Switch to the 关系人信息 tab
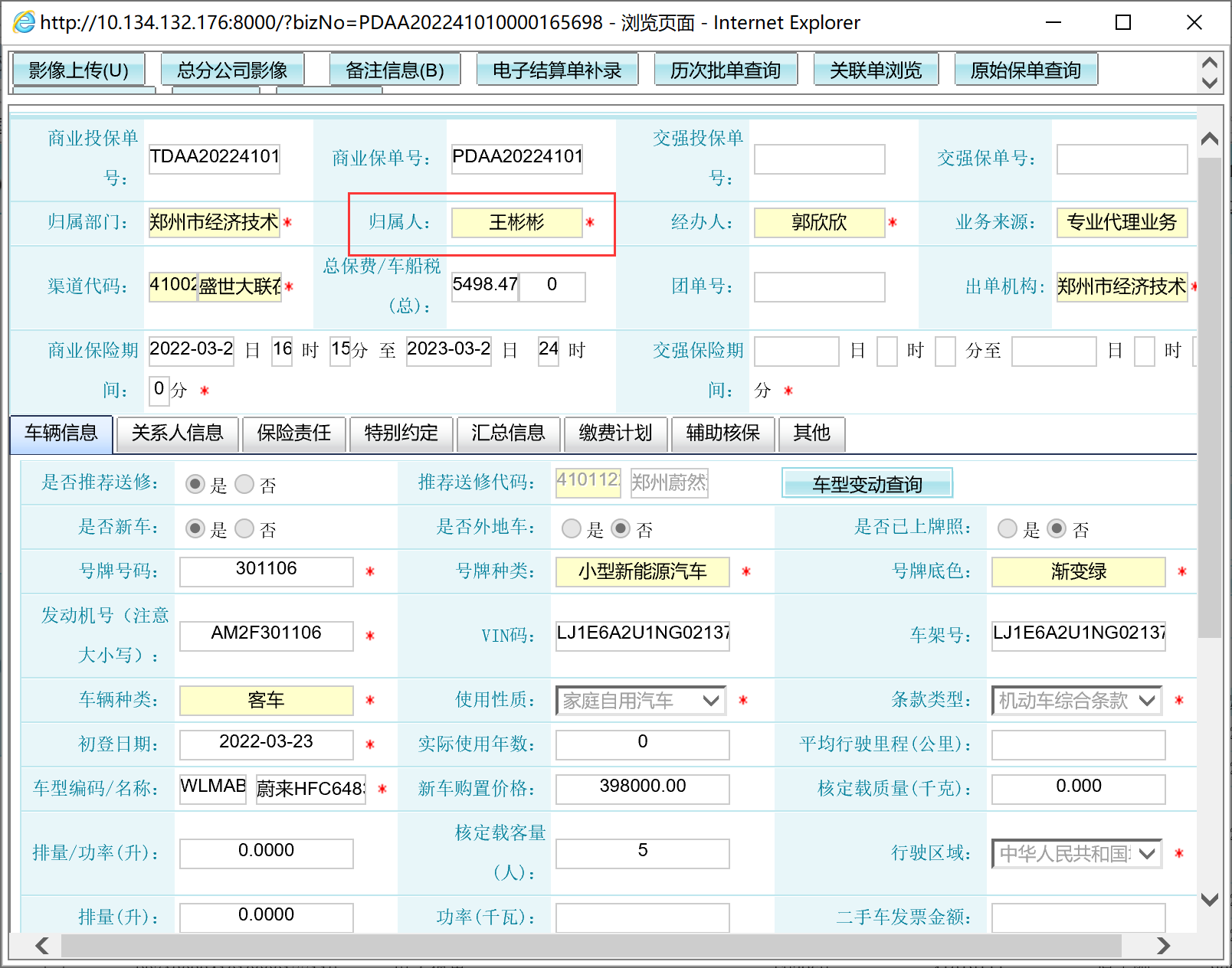 click(x=177, y=433)
